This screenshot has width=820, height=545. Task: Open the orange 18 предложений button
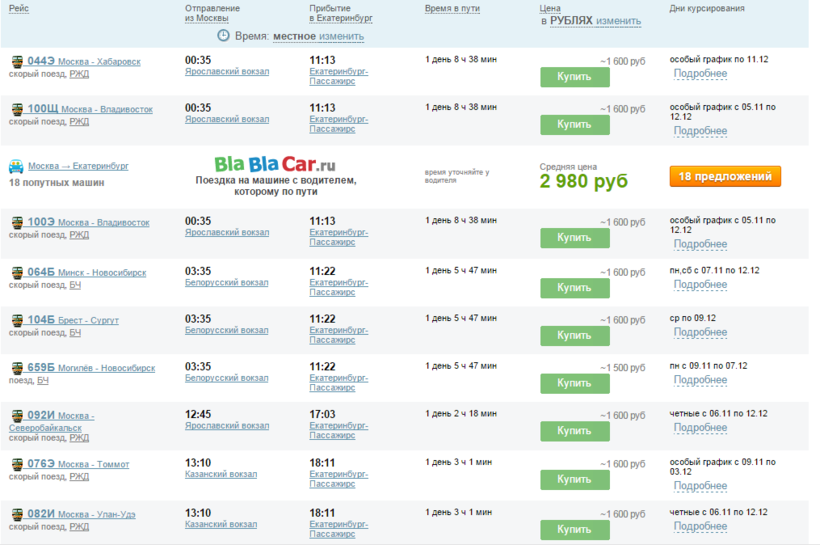[725, 176]
